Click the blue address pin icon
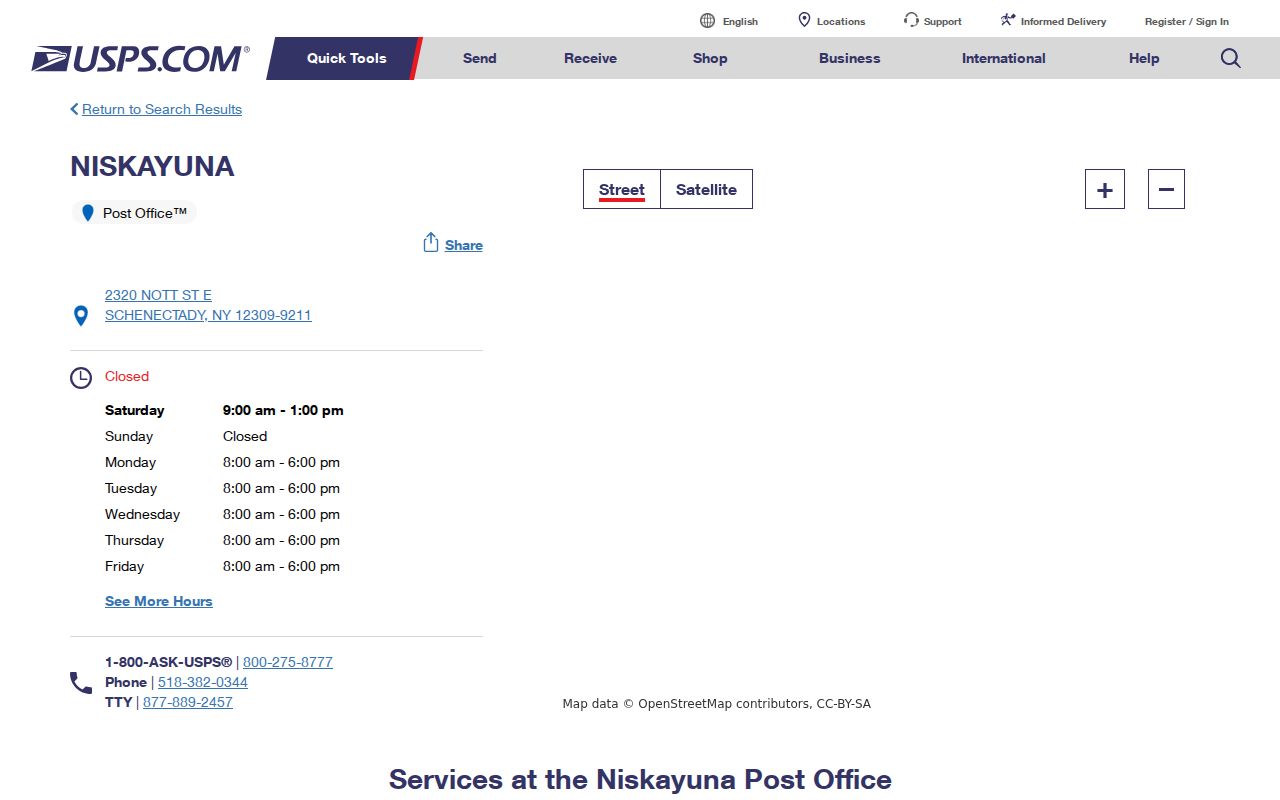This screenshot has width=1280, height=800. pos(82,316)
